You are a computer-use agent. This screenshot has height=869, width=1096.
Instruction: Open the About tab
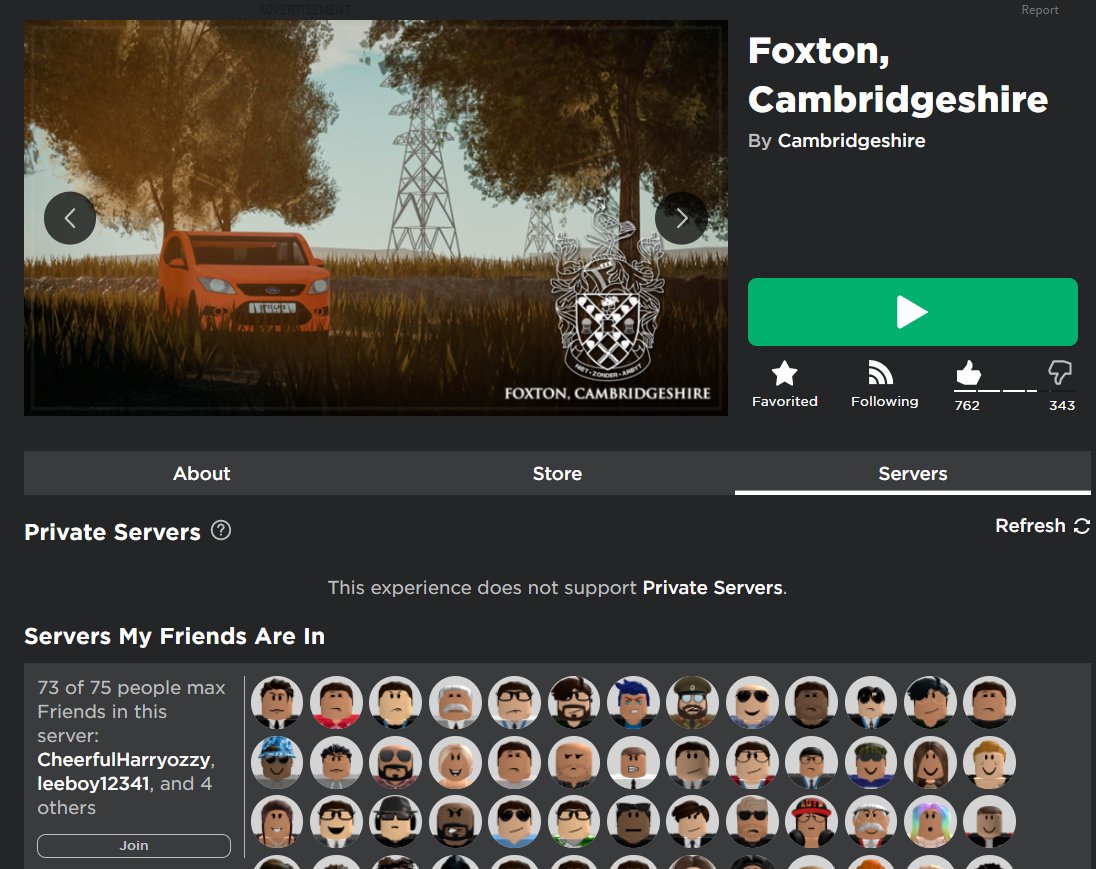(201, 473)
